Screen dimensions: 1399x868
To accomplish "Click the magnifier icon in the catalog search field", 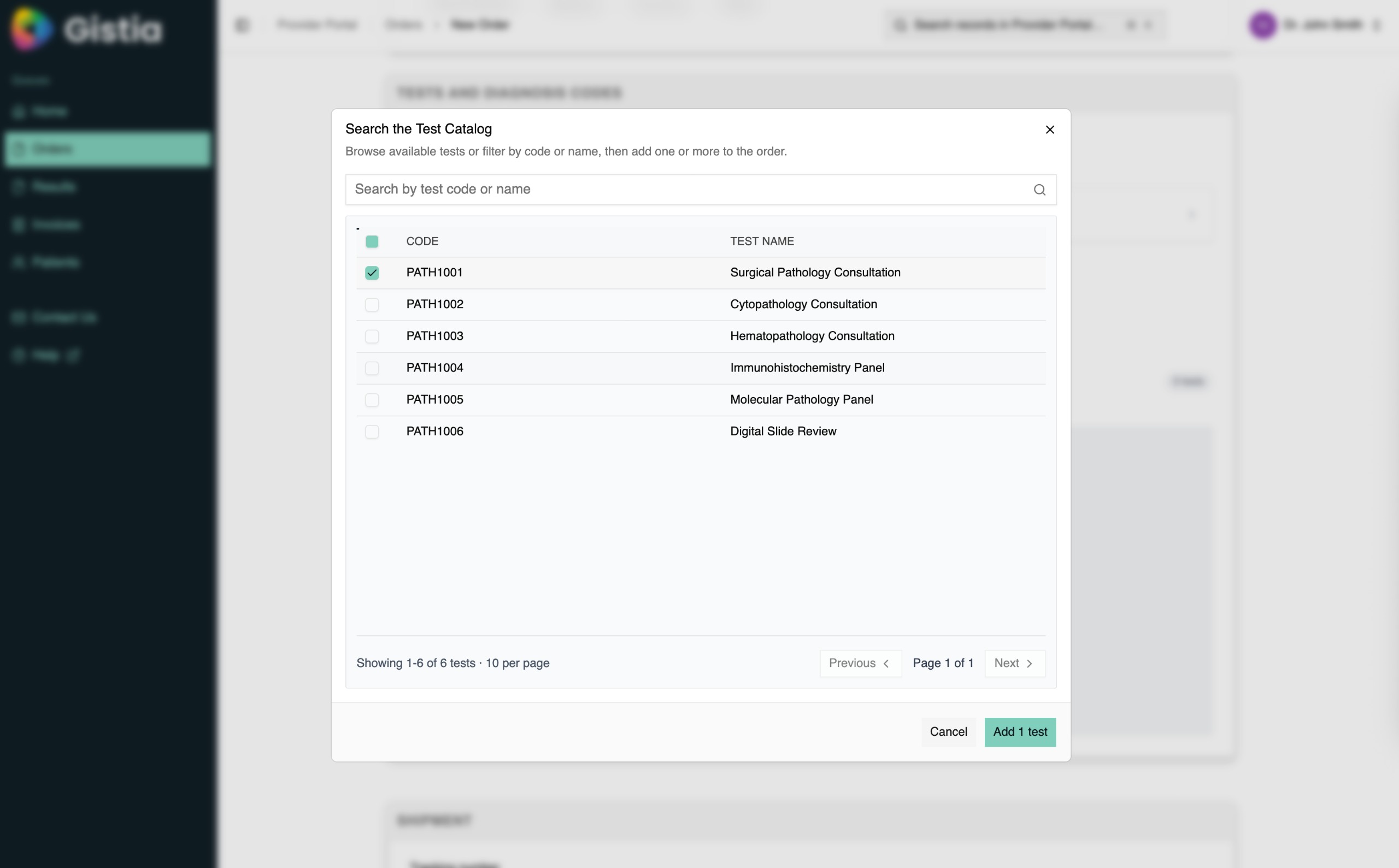I will click(1039, 190).
